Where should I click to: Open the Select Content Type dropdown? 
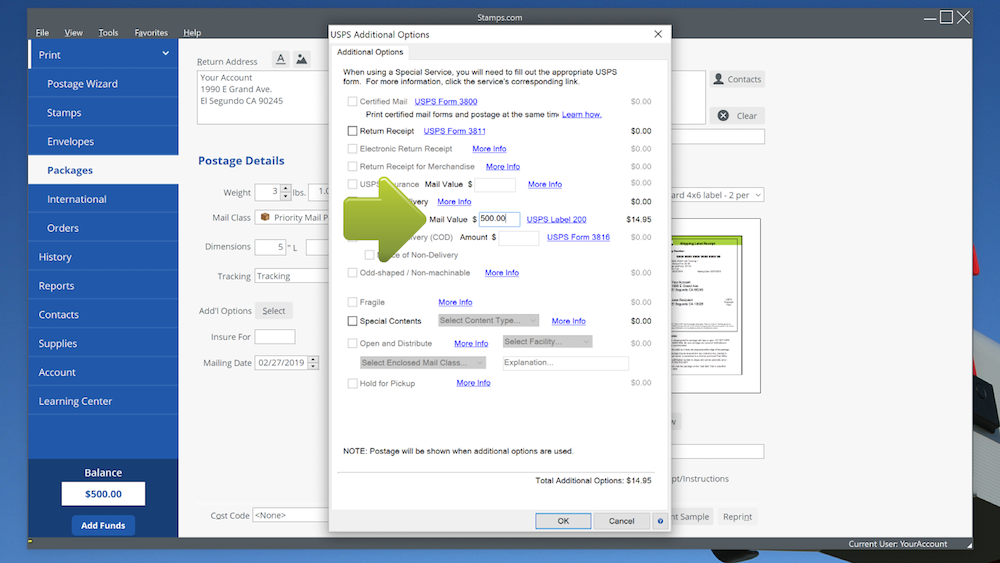click(x=489, y=321)
